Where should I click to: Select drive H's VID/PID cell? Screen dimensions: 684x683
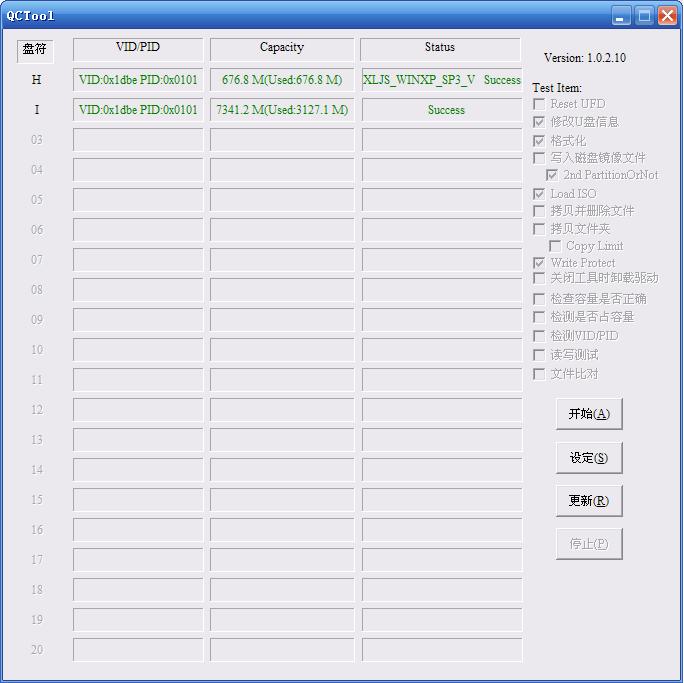point(138,80)
